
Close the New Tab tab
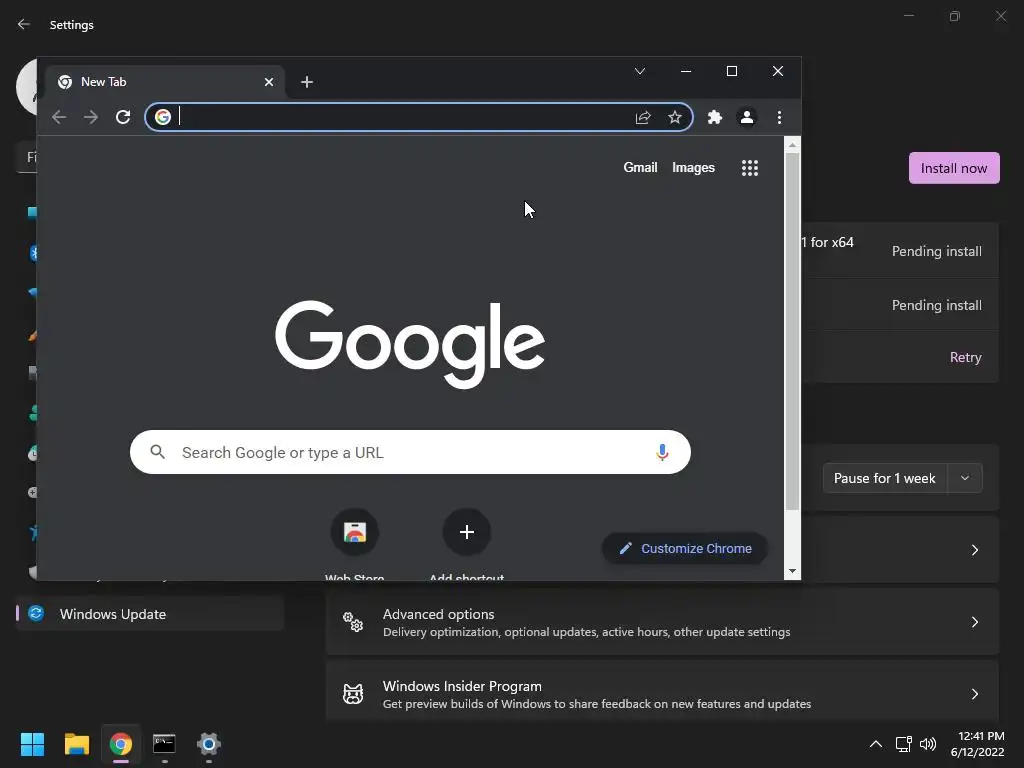point(269,82)
